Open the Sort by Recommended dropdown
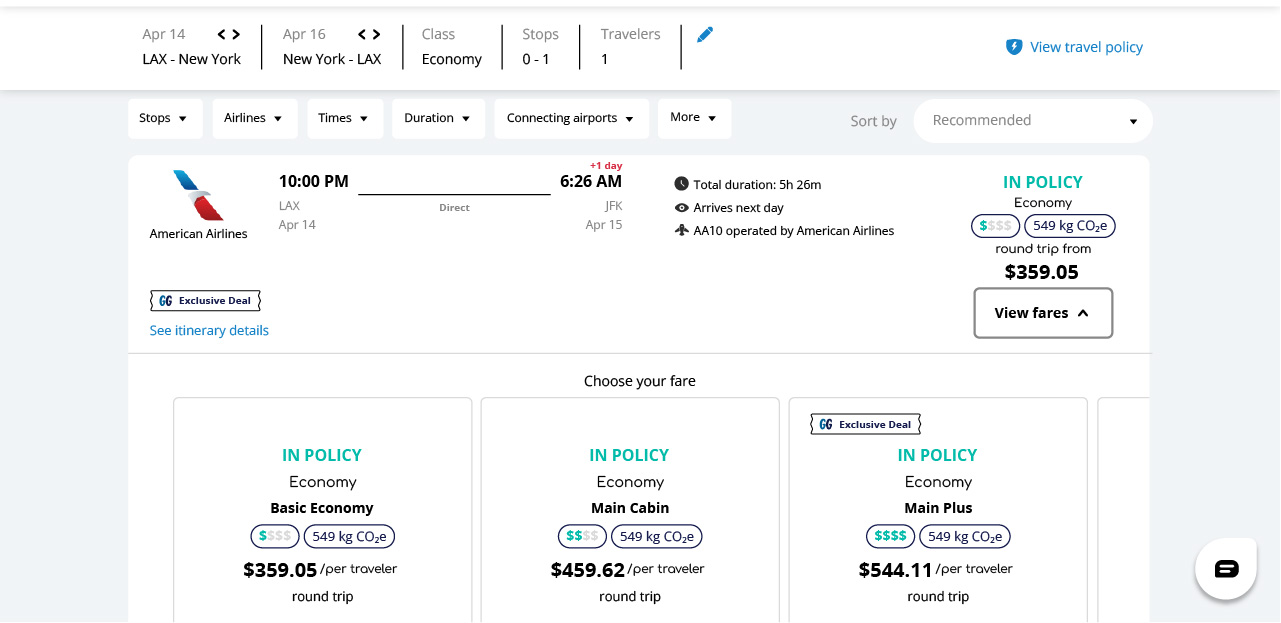 tap(1032, 121)
